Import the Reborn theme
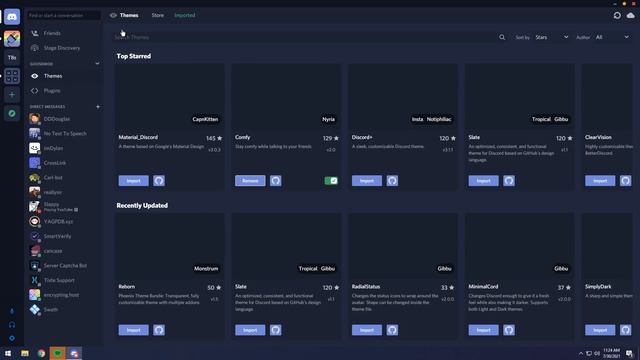The image size is (640, 360). (x=133, y=330)
